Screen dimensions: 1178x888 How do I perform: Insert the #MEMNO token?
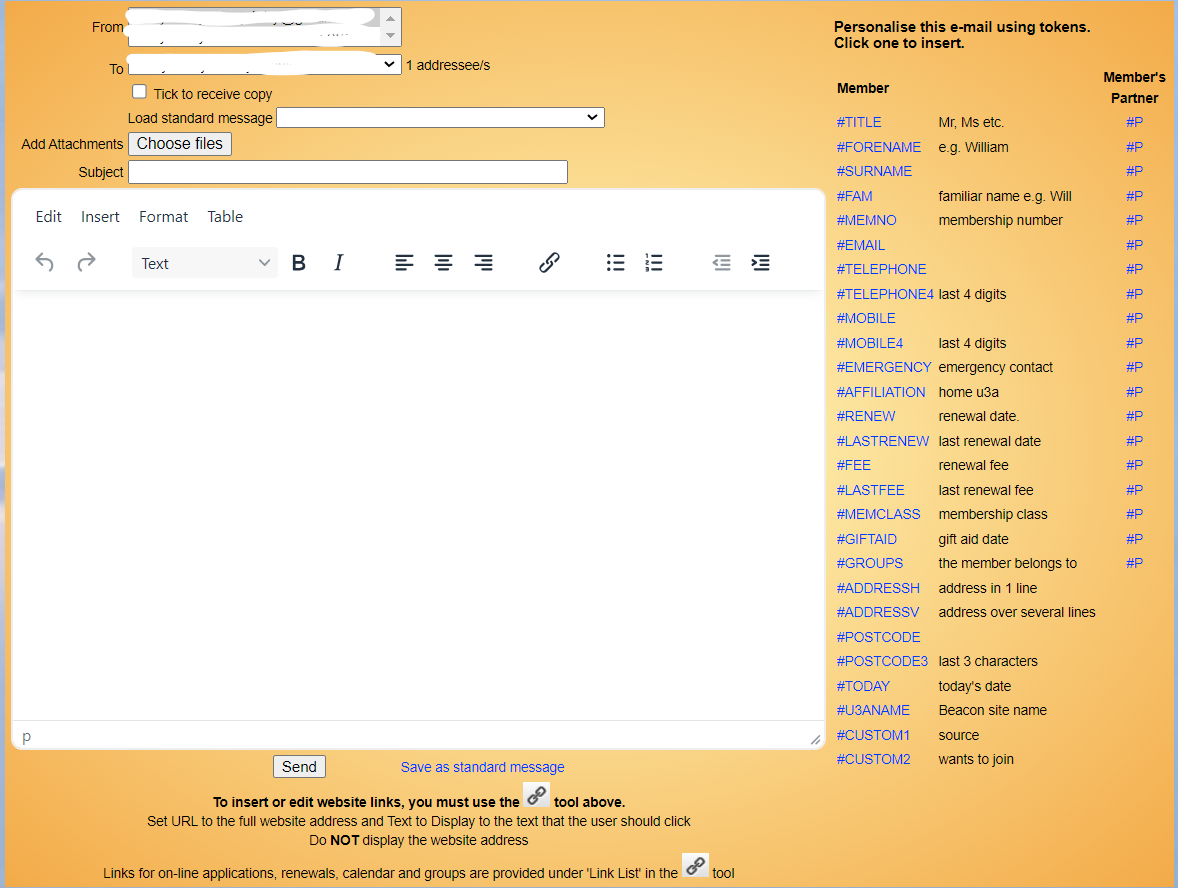(866, 220)
